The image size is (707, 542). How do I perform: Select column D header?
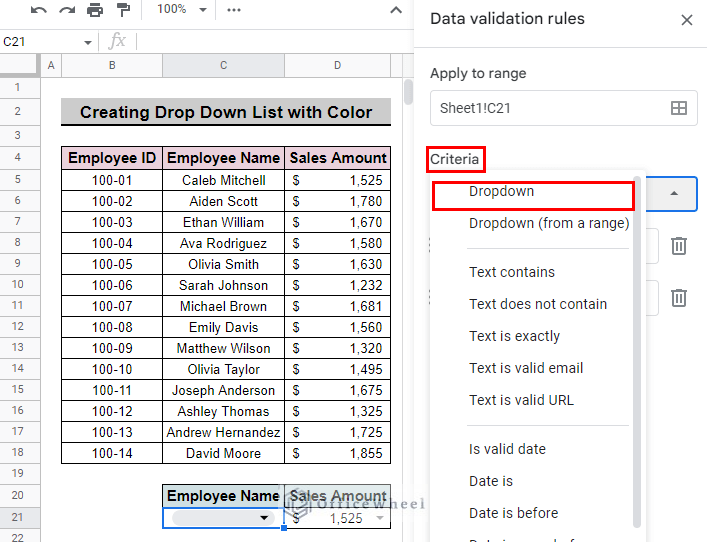click(x=337, y=65)
